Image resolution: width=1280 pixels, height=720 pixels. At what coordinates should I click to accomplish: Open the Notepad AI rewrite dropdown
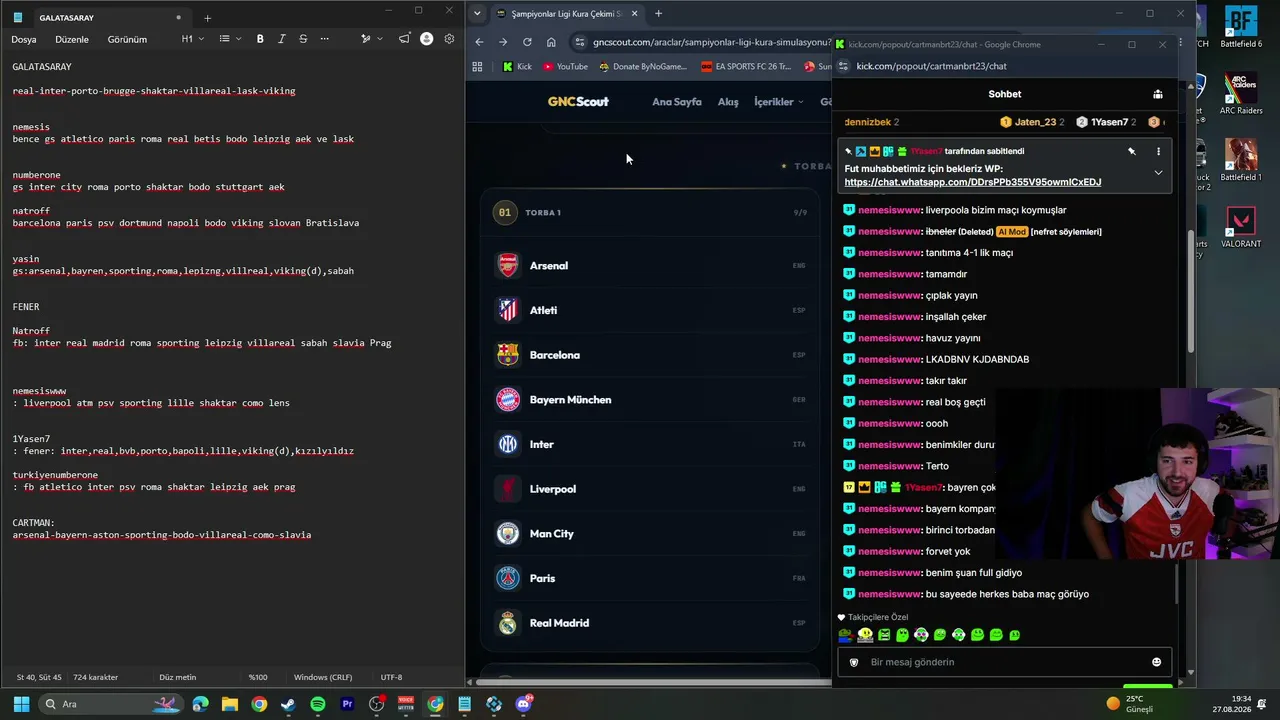coord(372,39)
